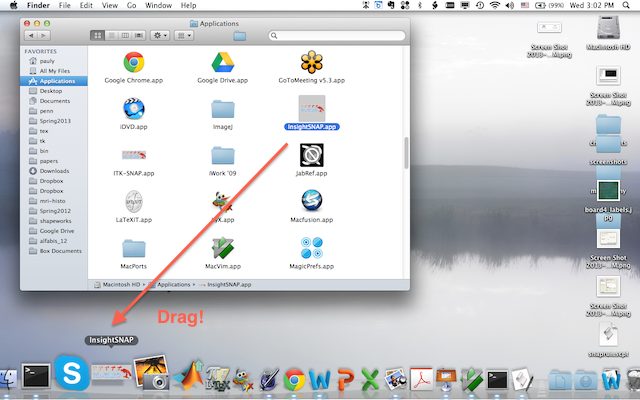Screen dimensions: 640x400
Task: Open the Apple menu
Action: [x=13, y=5]
